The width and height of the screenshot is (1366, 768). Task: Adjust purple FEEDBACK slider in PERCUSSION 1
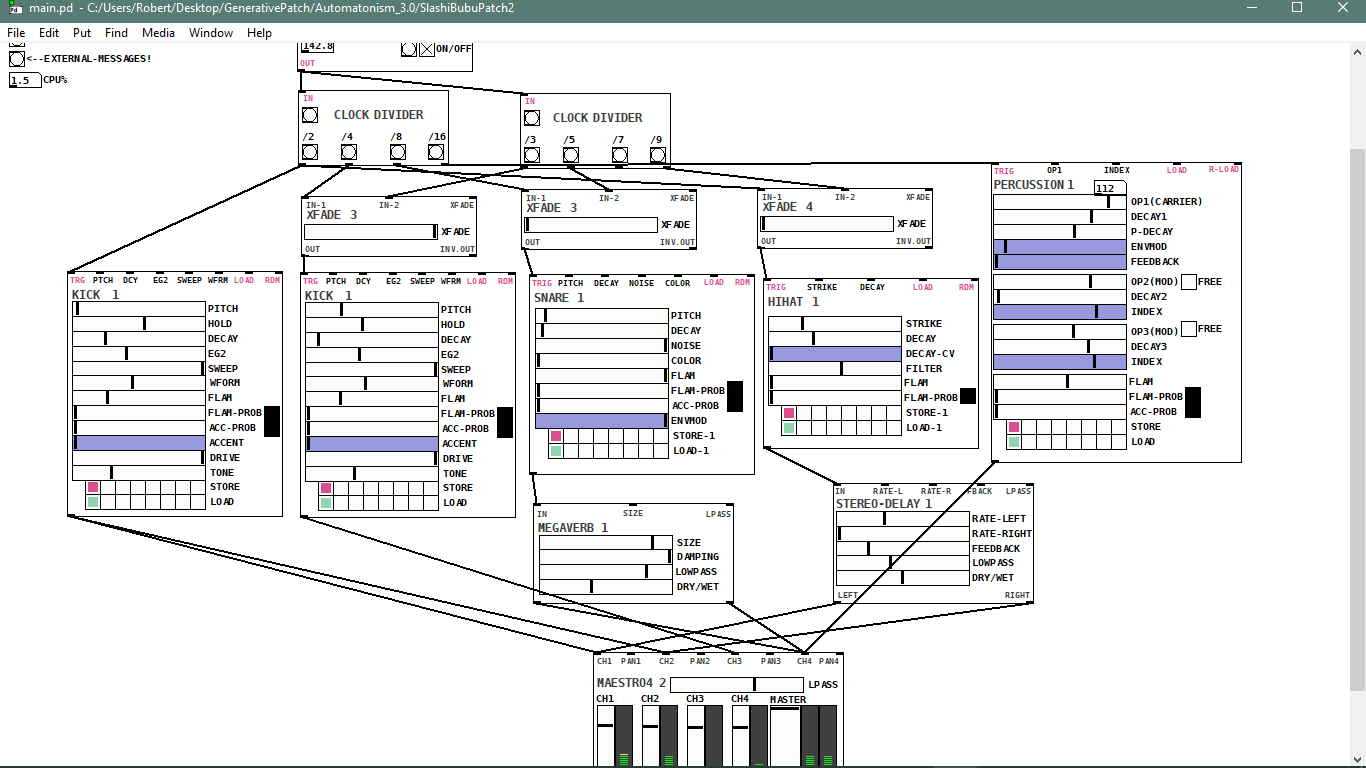[1060, 261]
